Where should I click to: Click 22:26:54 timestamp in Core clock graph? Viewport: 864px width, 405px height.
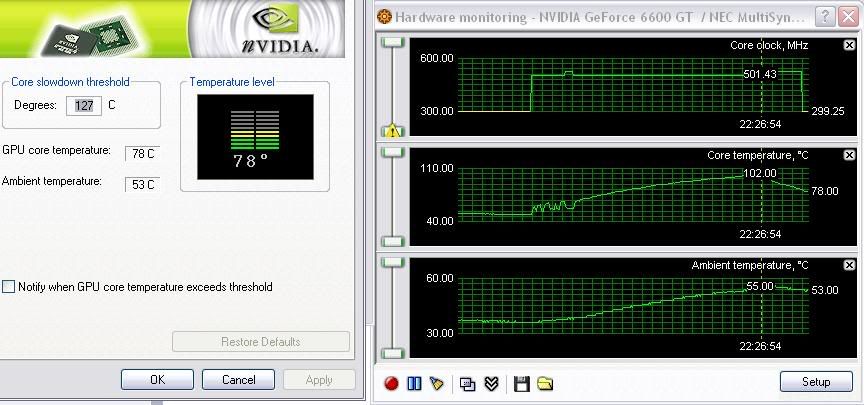click(760, 125)
